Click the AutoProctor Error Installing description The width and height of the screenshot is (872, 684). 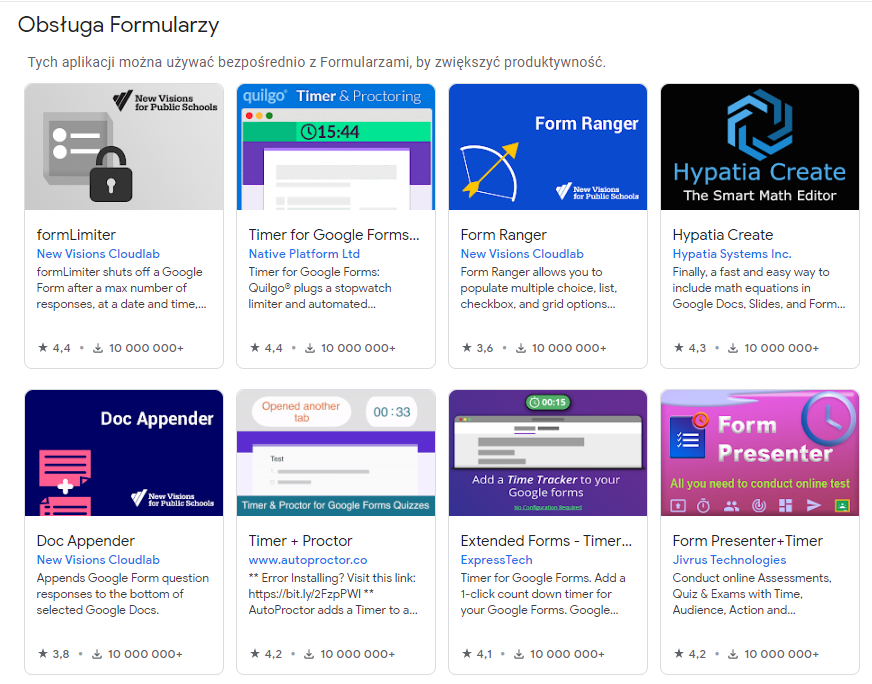click(333, 594)
